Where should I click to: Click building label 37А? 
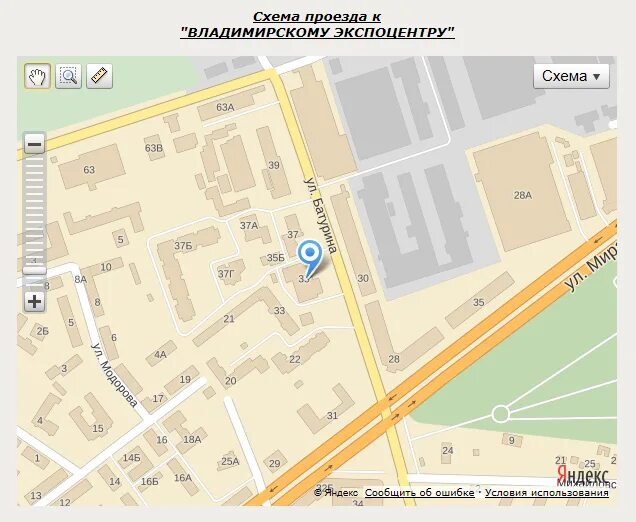[x=249, y=226]
